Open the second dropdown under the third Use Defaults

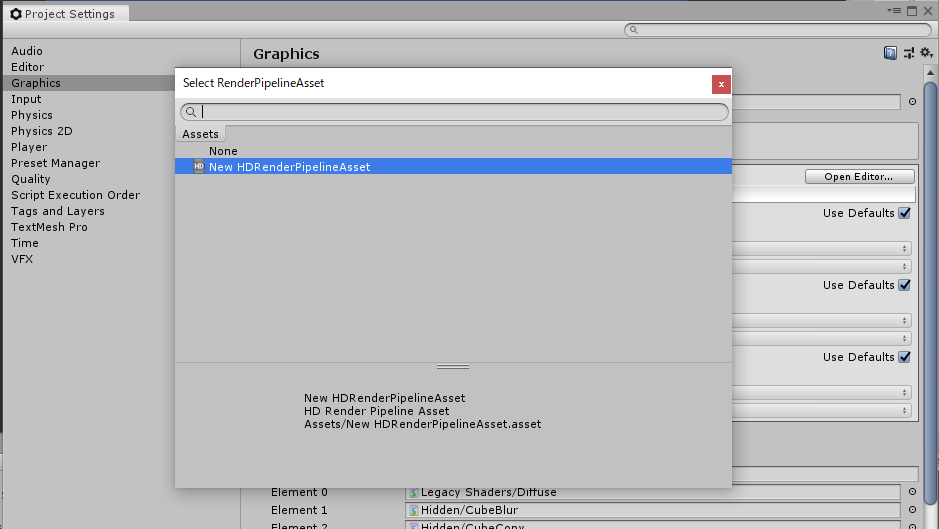tap(822, 410)
